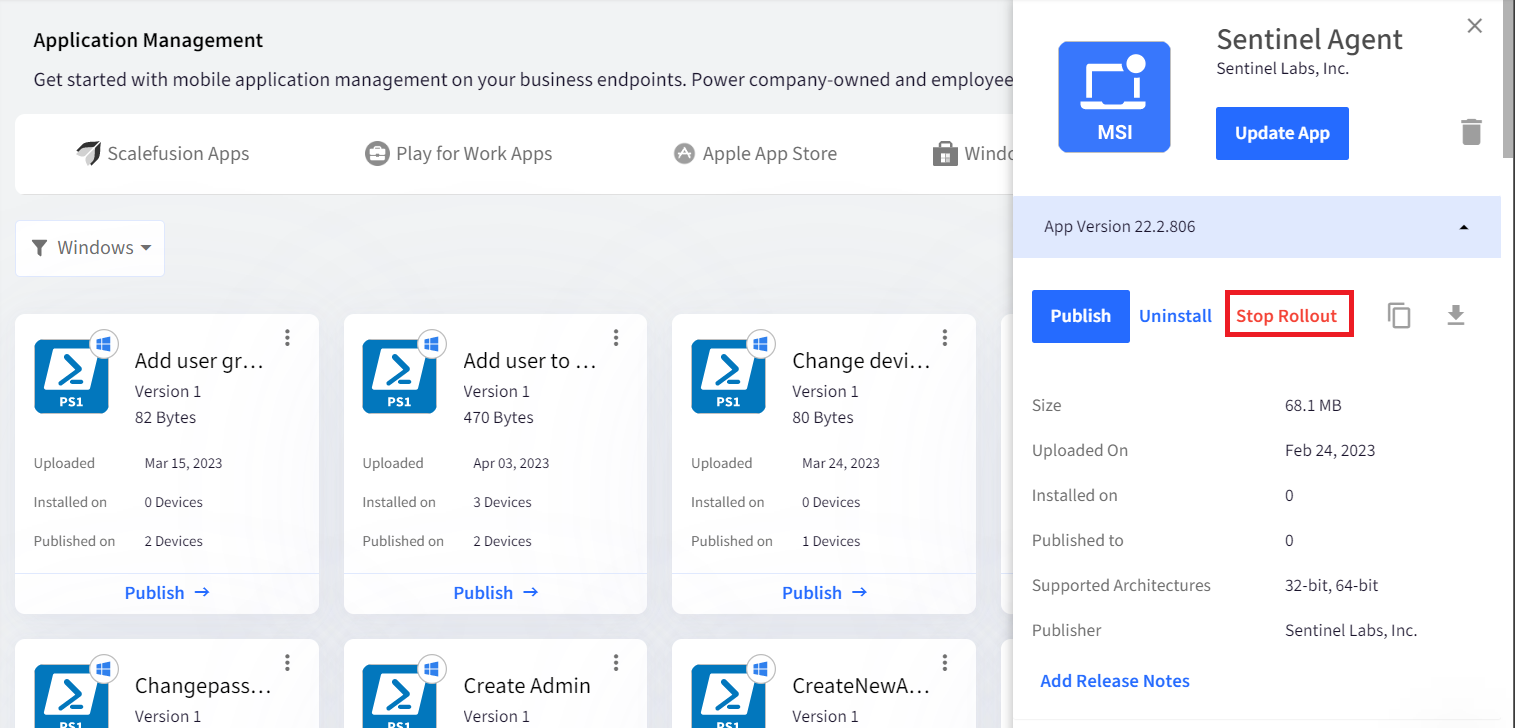Click PS1 script icon of Add user gr...
The height and width of the screenshot is (728, 1515).
(x=71, y=376)
